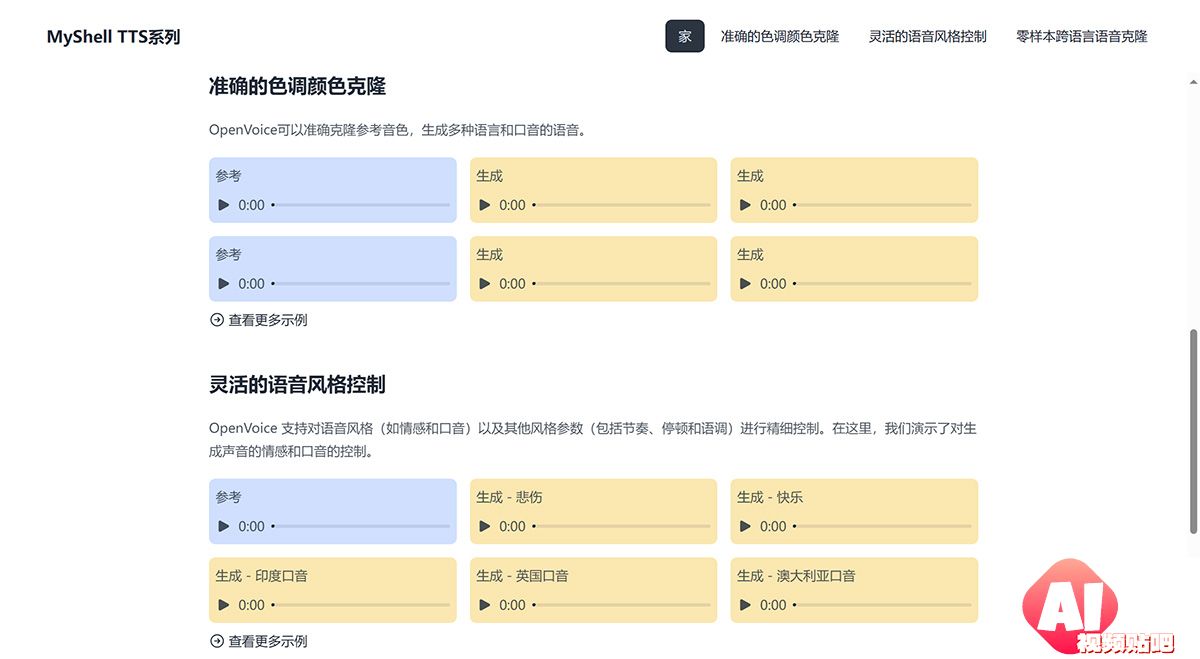The height and width of the screenshot is (659, 1200).
Task: Open 查看更多示例 under 灵活的语音风格控制 section
Action: [x=258, y=641]
